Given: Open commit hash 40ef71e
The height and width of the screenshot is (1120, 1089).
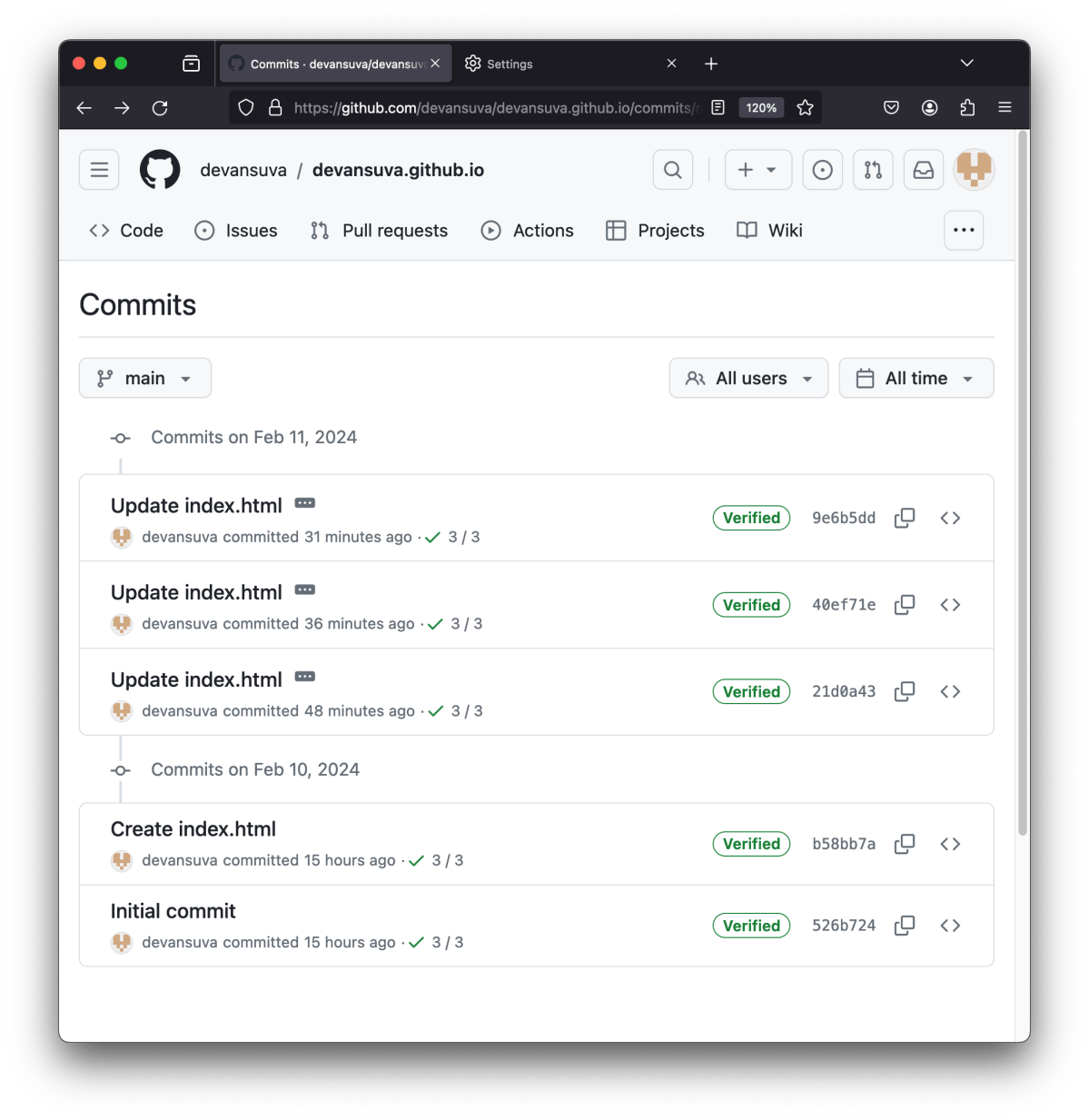Looking at the screenshot, I should coord(844,605).
